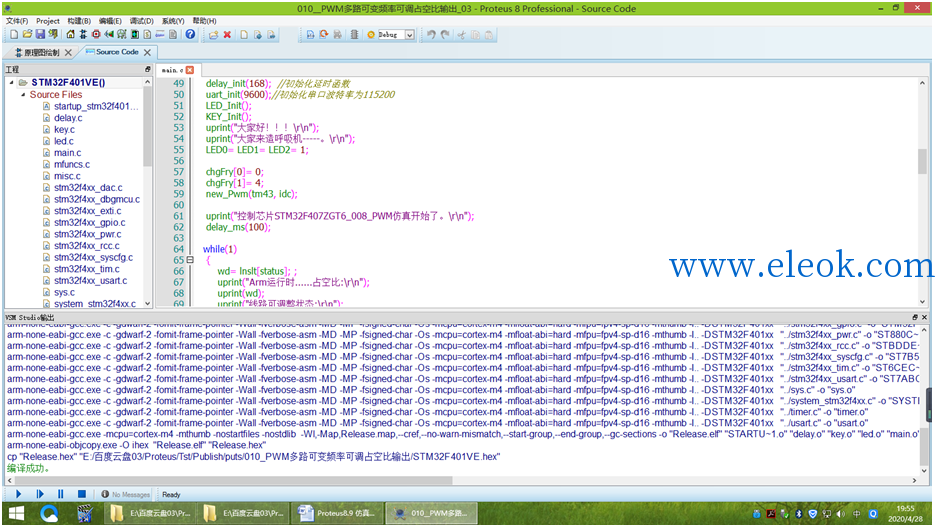Click the code editor scroll-down arrow
This screenshot has width=935, height=527.
click(x=922, y=302)
